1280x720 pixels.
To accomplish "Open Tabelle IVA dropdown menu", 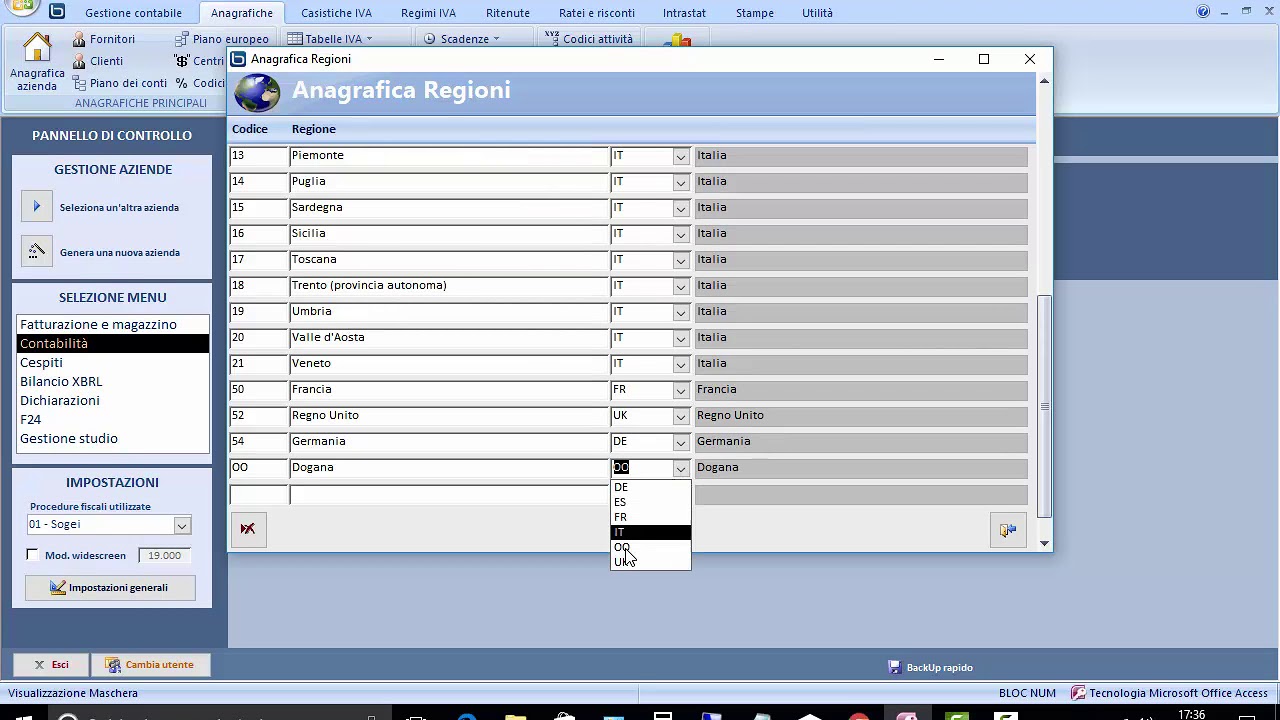I will click(x=330, y=39).
